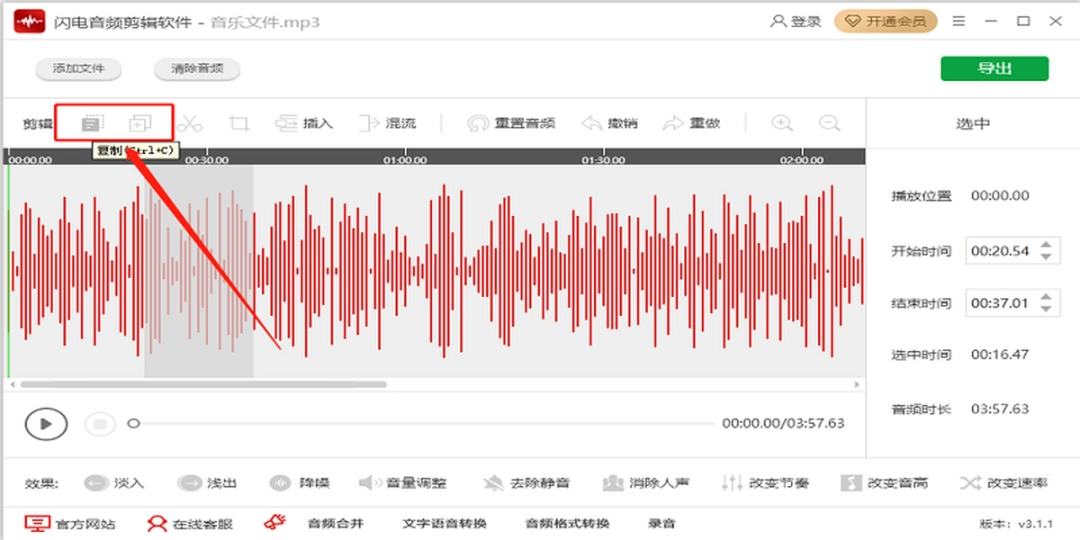The image size is (1080, 540).
Task: Click the 混流 mix tool
Action: coord(388,124)
